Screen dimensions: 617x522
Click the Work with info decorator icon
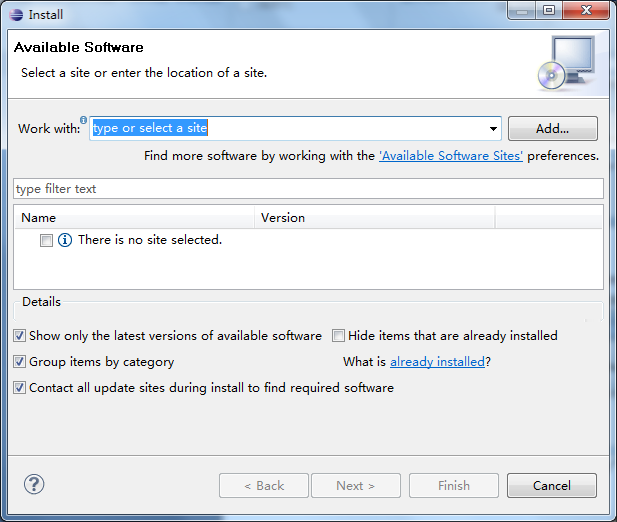click(84, 120)
